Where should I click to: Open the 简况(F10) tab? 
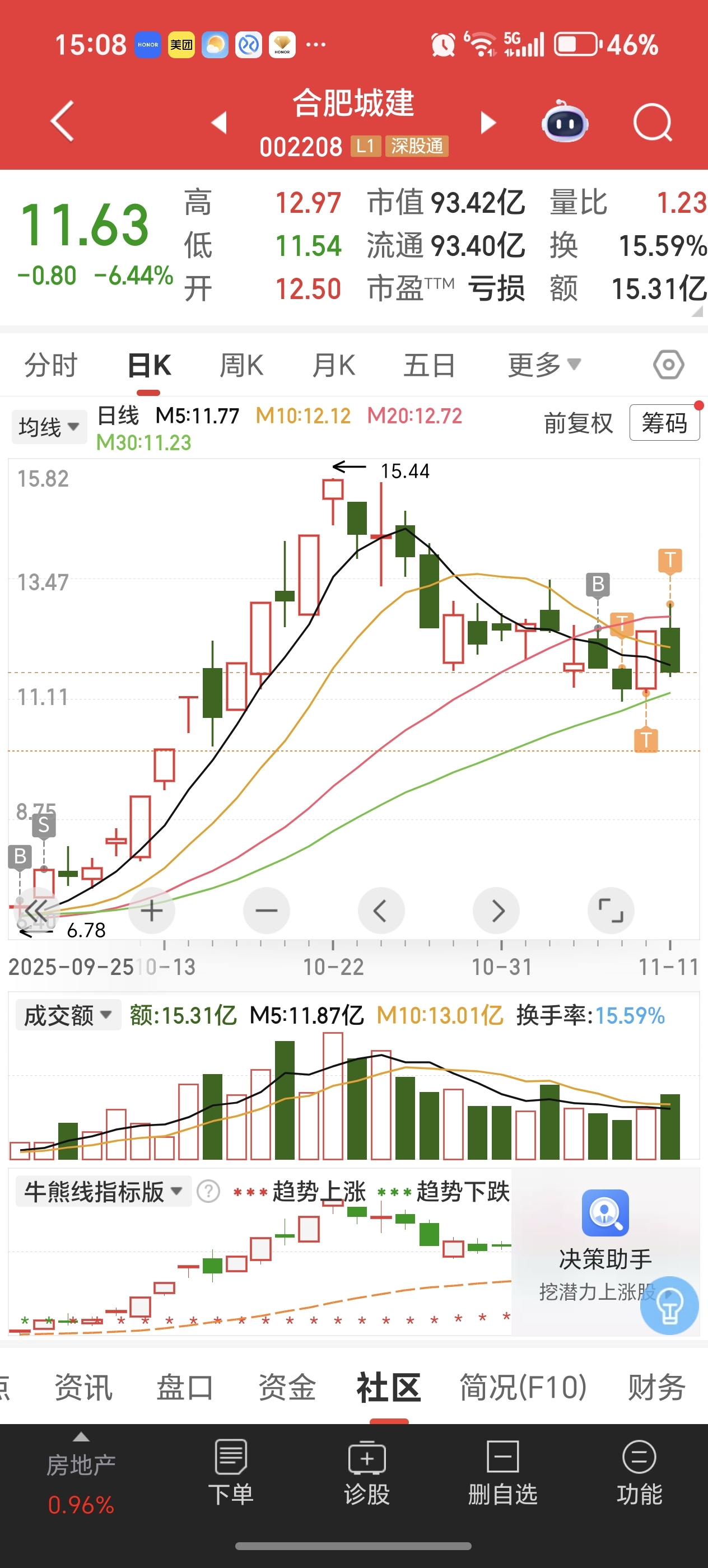[523, 1387]
